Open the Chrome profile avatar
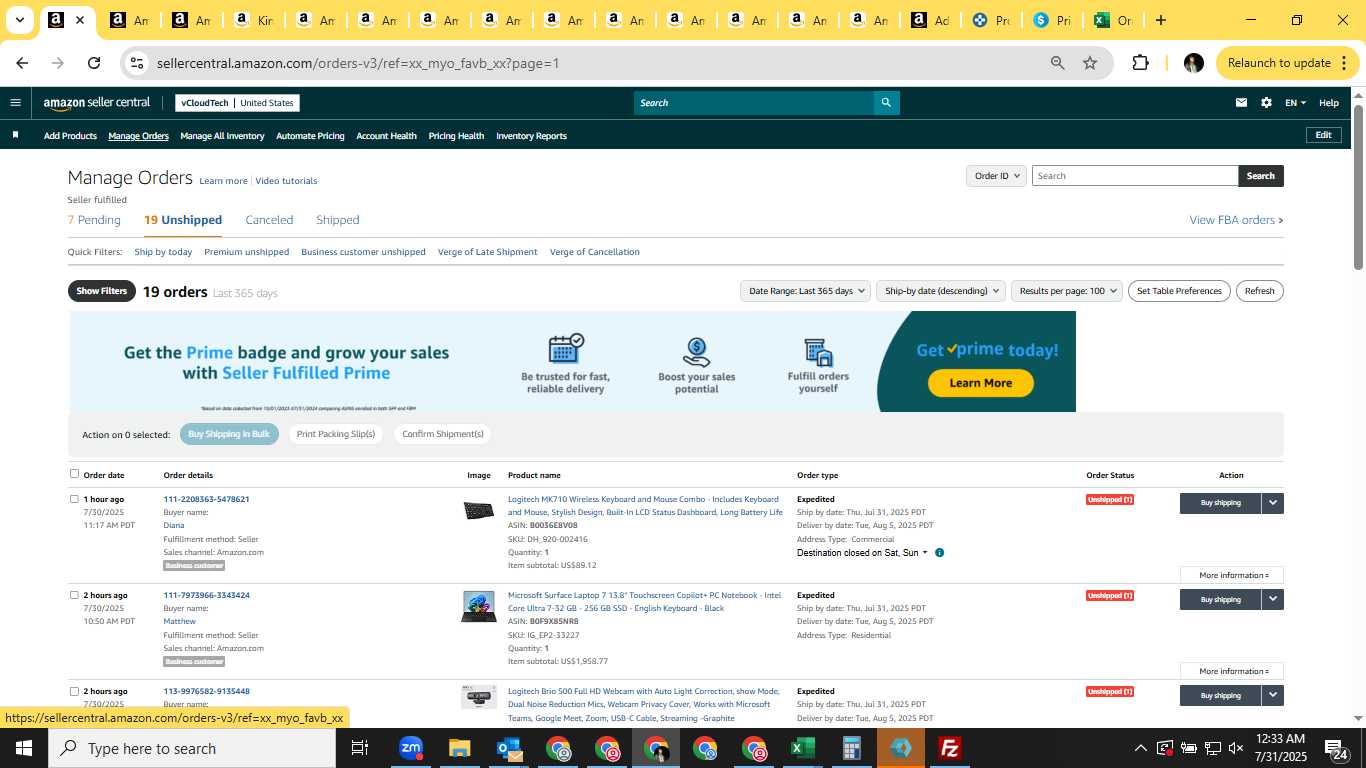Viewport: 1366px width, 768px height. (1193, 63)
